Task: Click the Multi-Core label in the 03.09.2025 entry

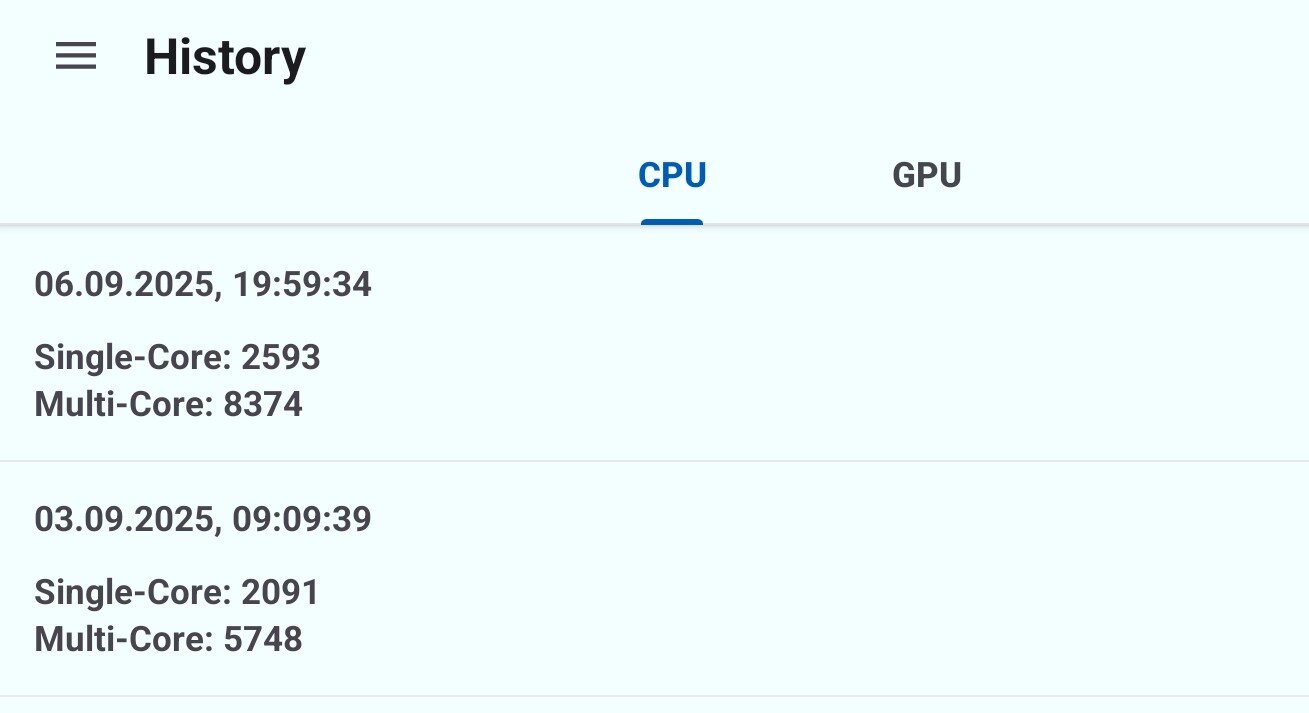Action: click(x=124, y=639)
